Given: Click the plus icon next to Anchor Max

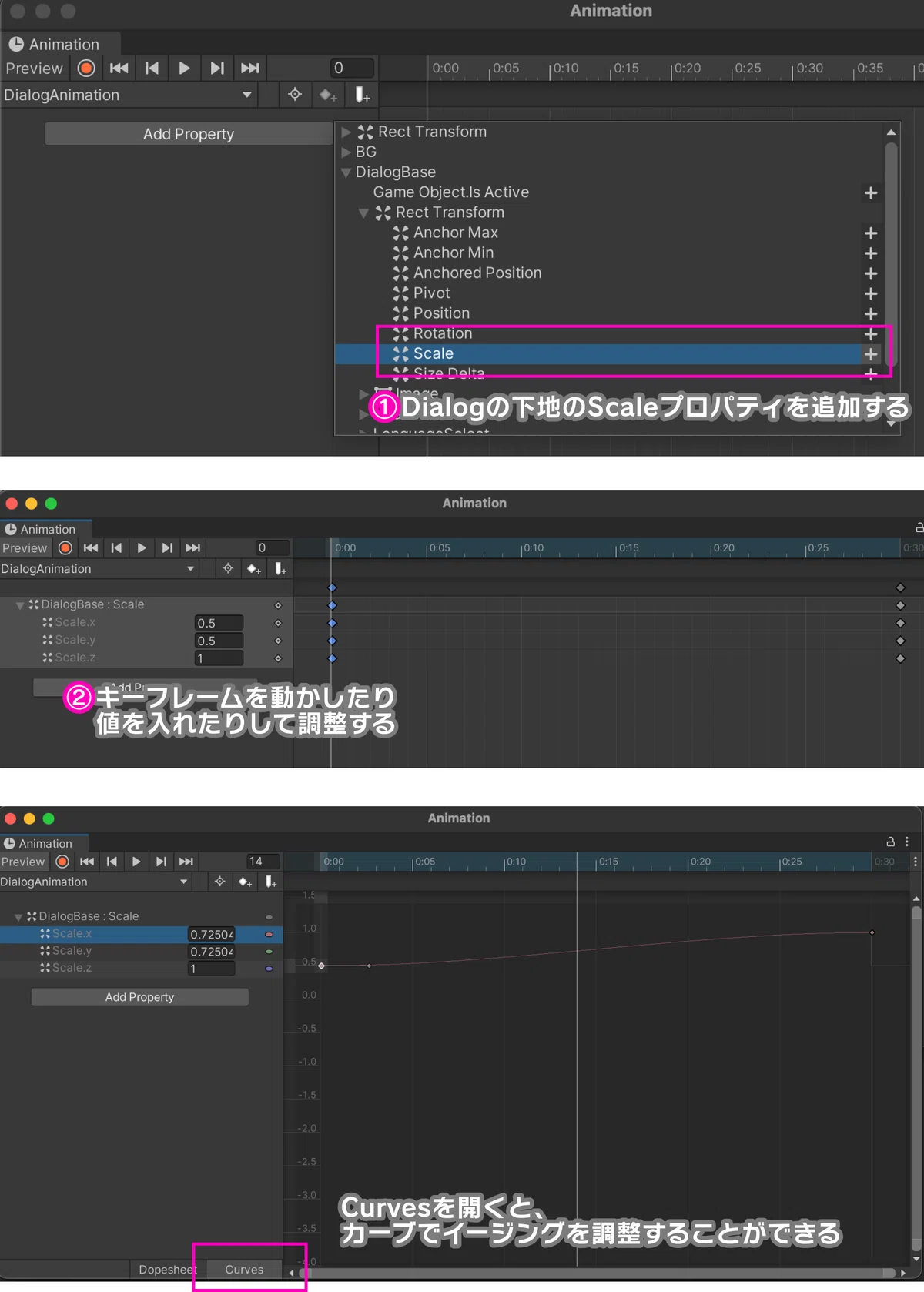Looking at the screenshot, I should [x=870, y=233].
